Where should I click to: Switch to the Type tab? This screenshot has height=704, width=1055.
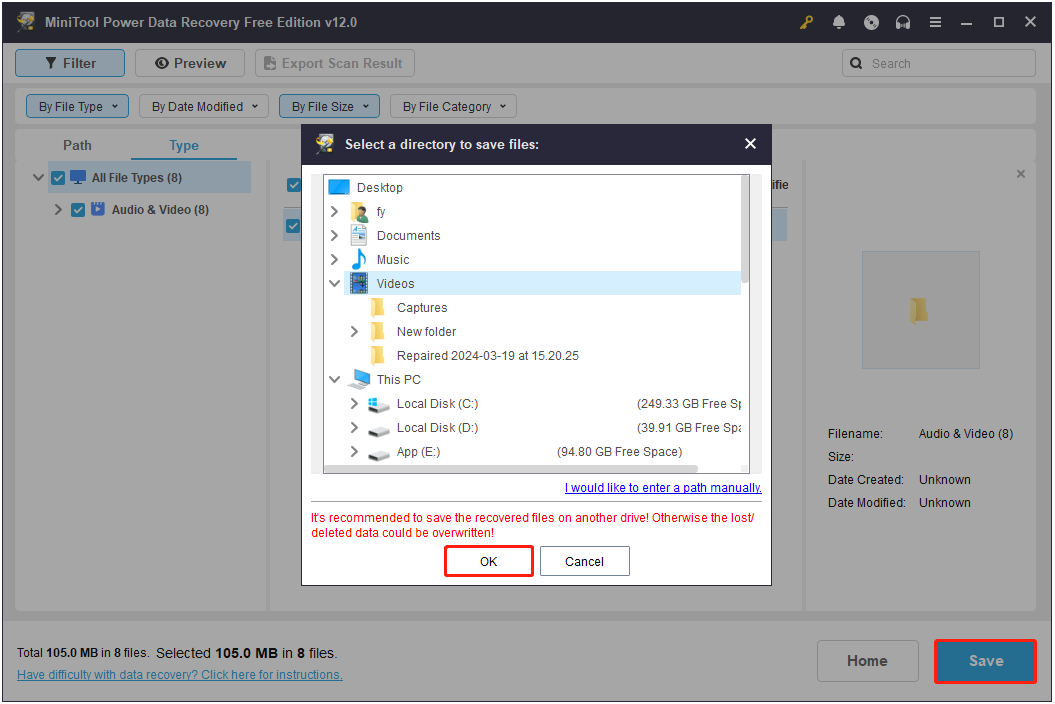[184, 145]
